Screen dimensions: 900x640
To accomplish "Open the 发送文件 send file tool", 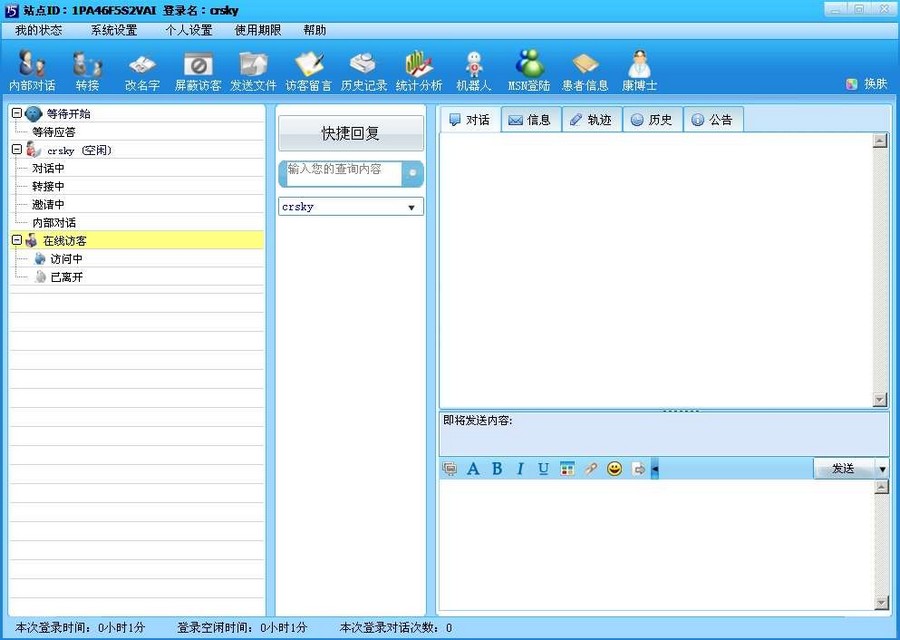I will pyautogui.click(x=253, y=71).
